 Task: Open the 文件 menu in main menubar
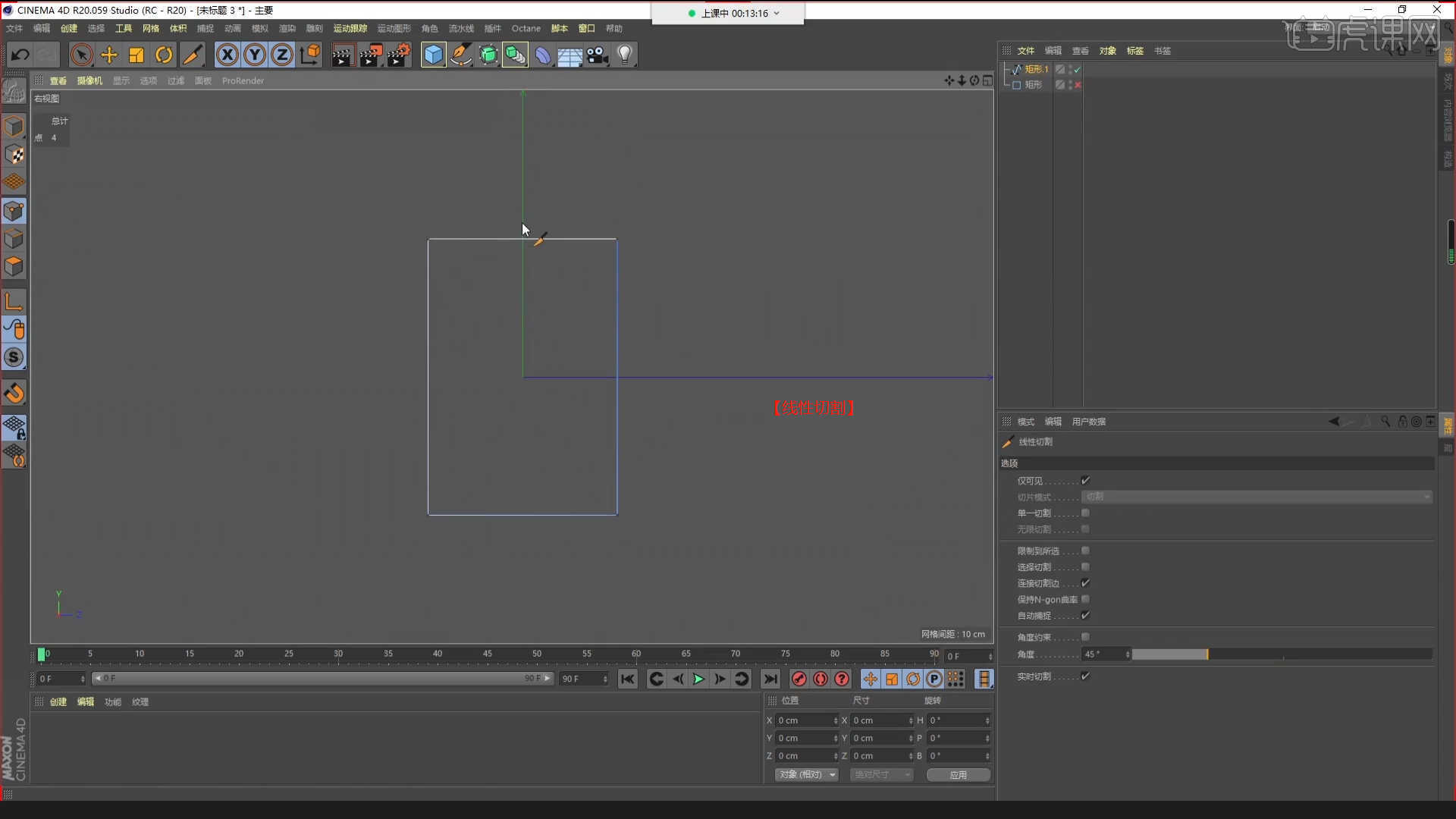point(14,29)
